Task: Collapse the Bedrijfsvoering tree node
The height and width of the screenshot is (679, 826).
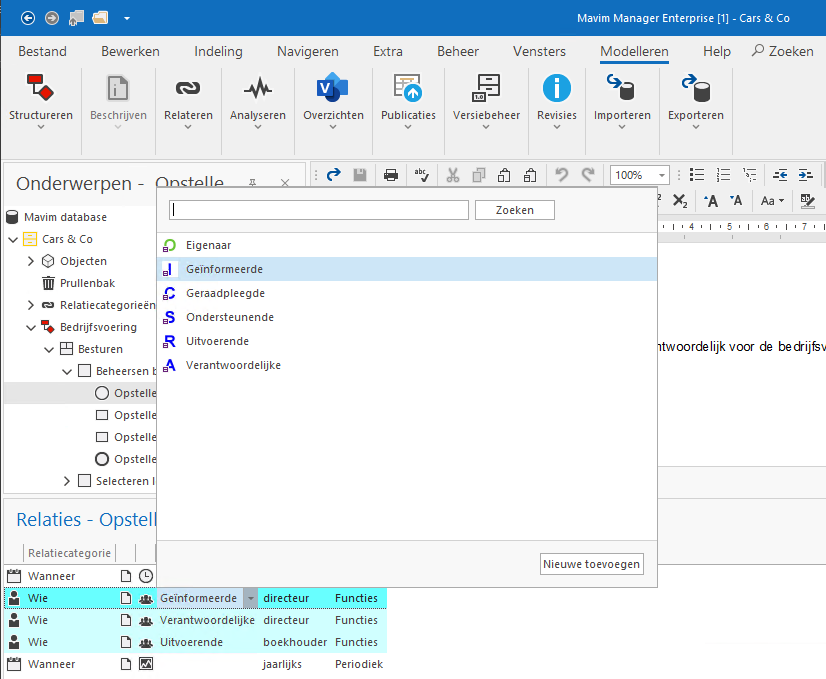Action: coord(31,327)
